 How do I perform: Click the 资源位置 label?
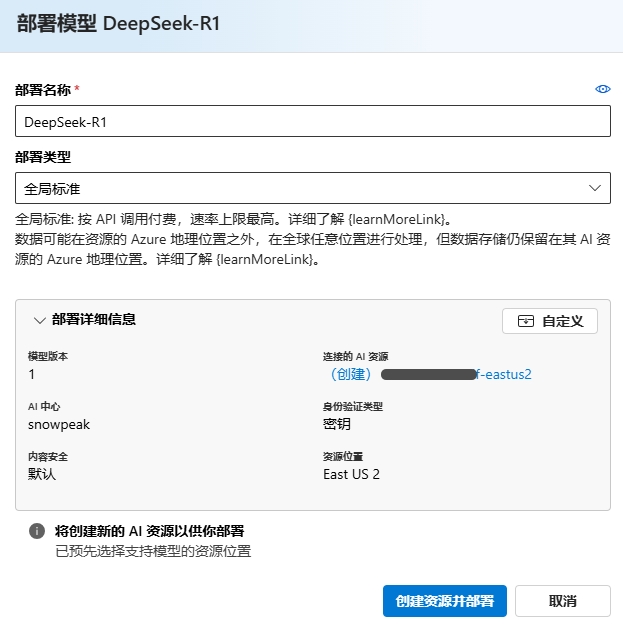click(343, 456)
